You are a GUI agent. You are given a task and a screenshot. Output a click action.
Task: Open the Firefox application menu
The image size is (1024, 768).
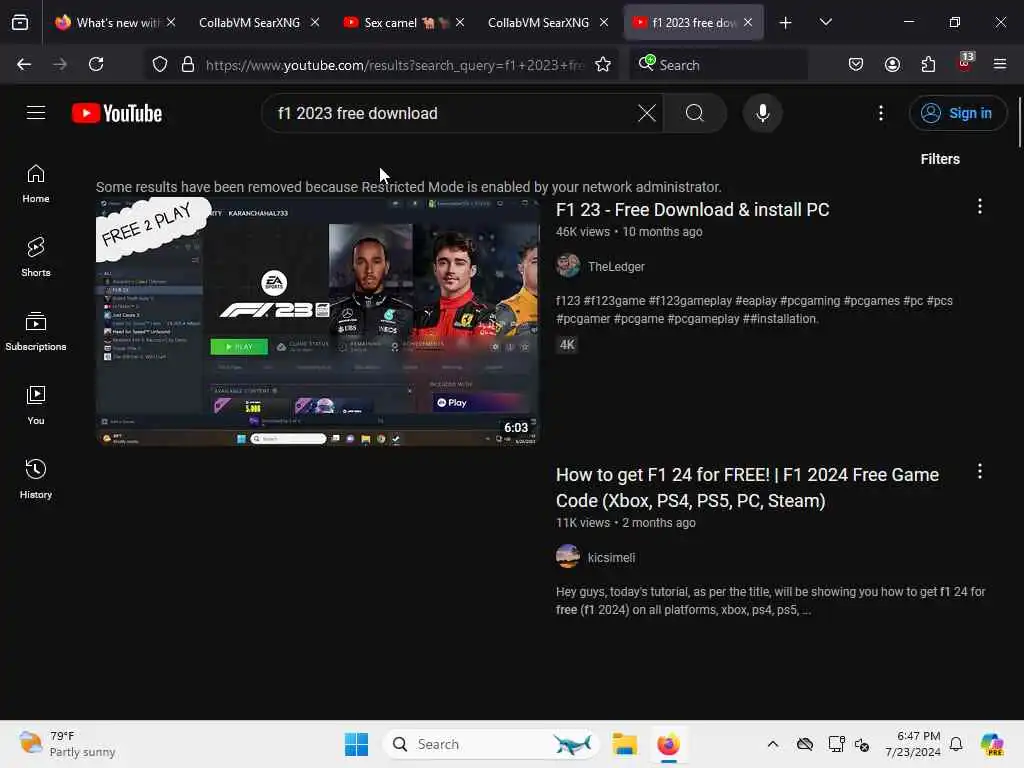point(1000,64)
